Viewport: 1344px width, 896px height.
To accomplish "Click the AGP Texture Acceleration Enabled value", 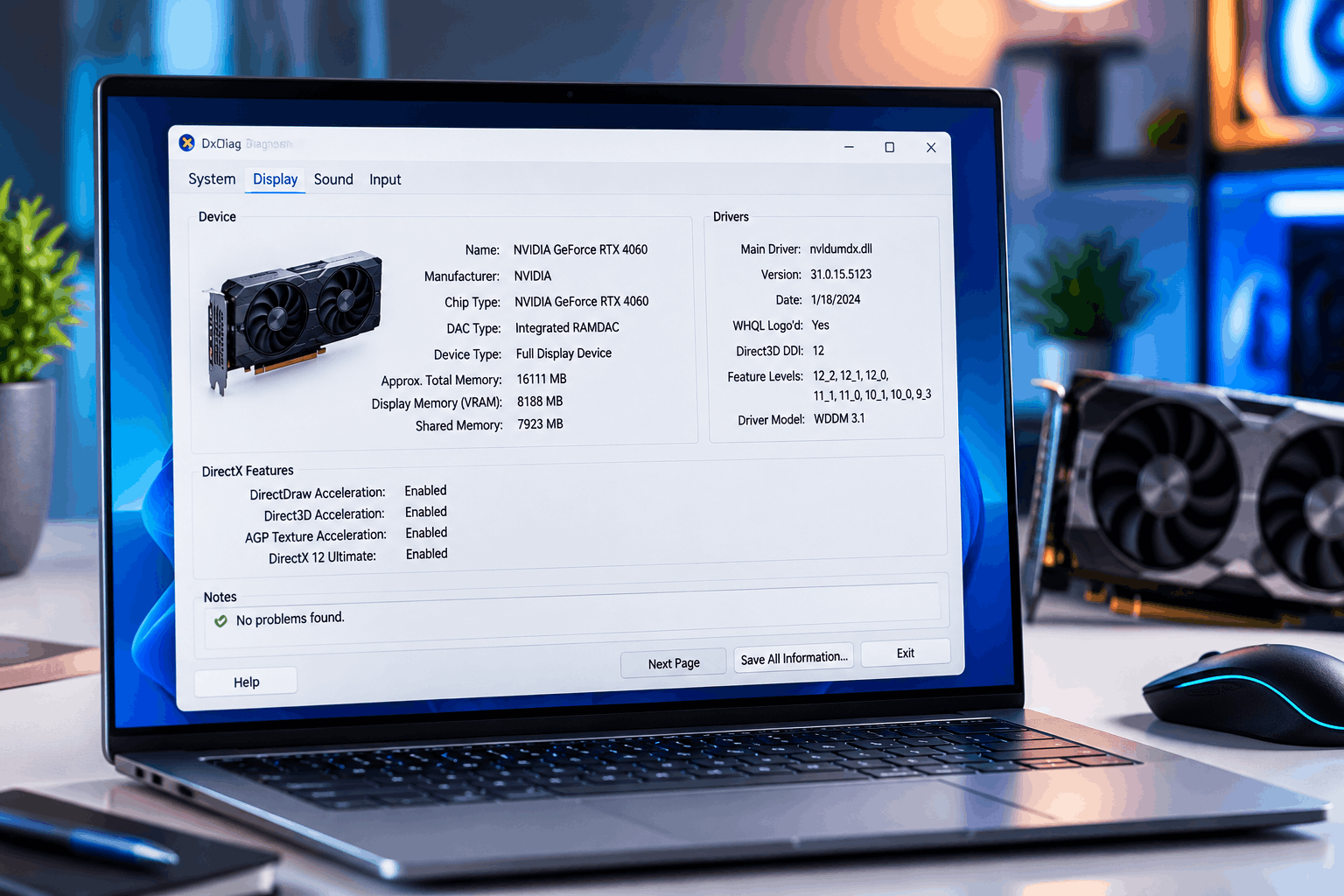I will click(426, 533).
